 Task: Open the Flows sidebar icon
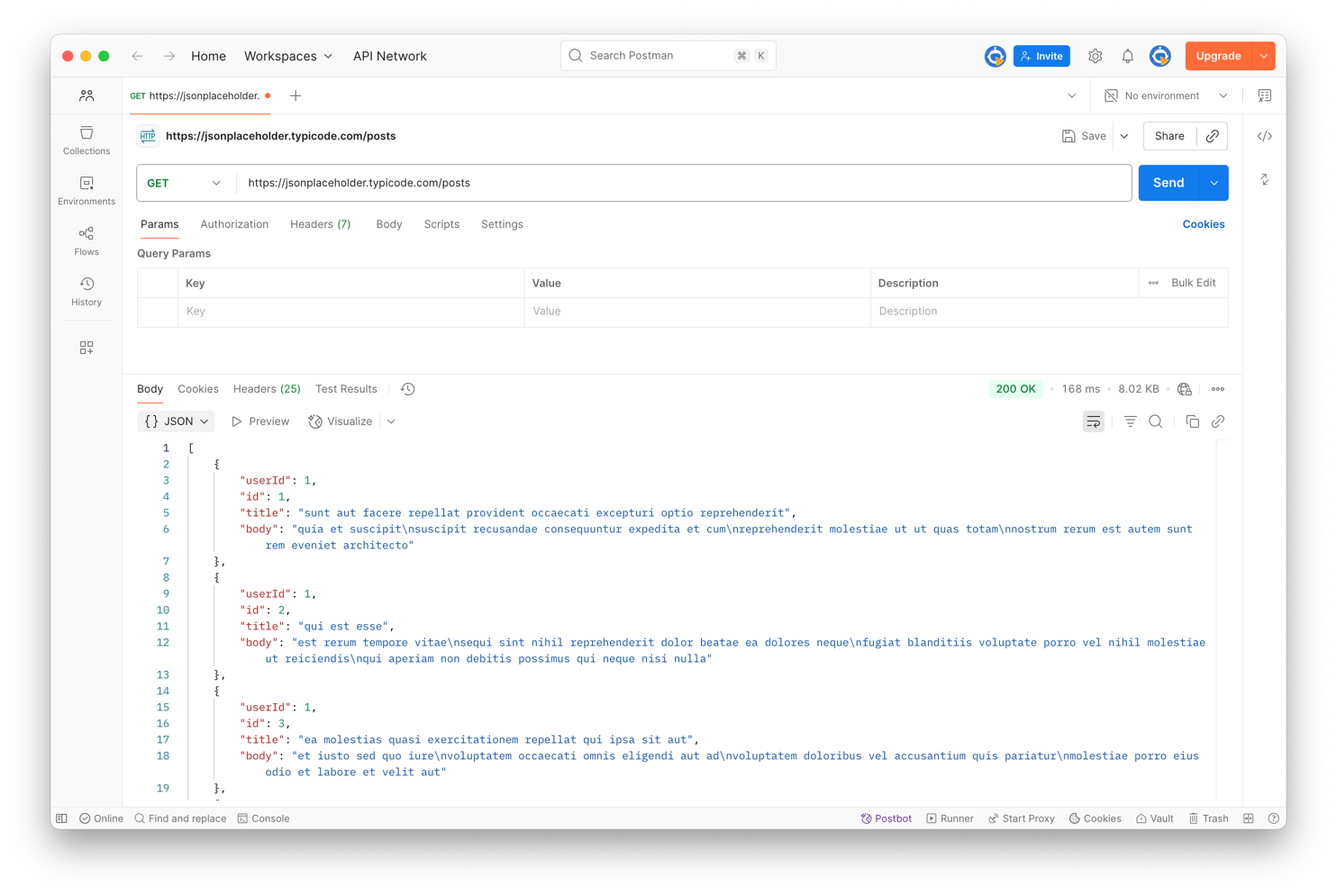tap(86, 240)
